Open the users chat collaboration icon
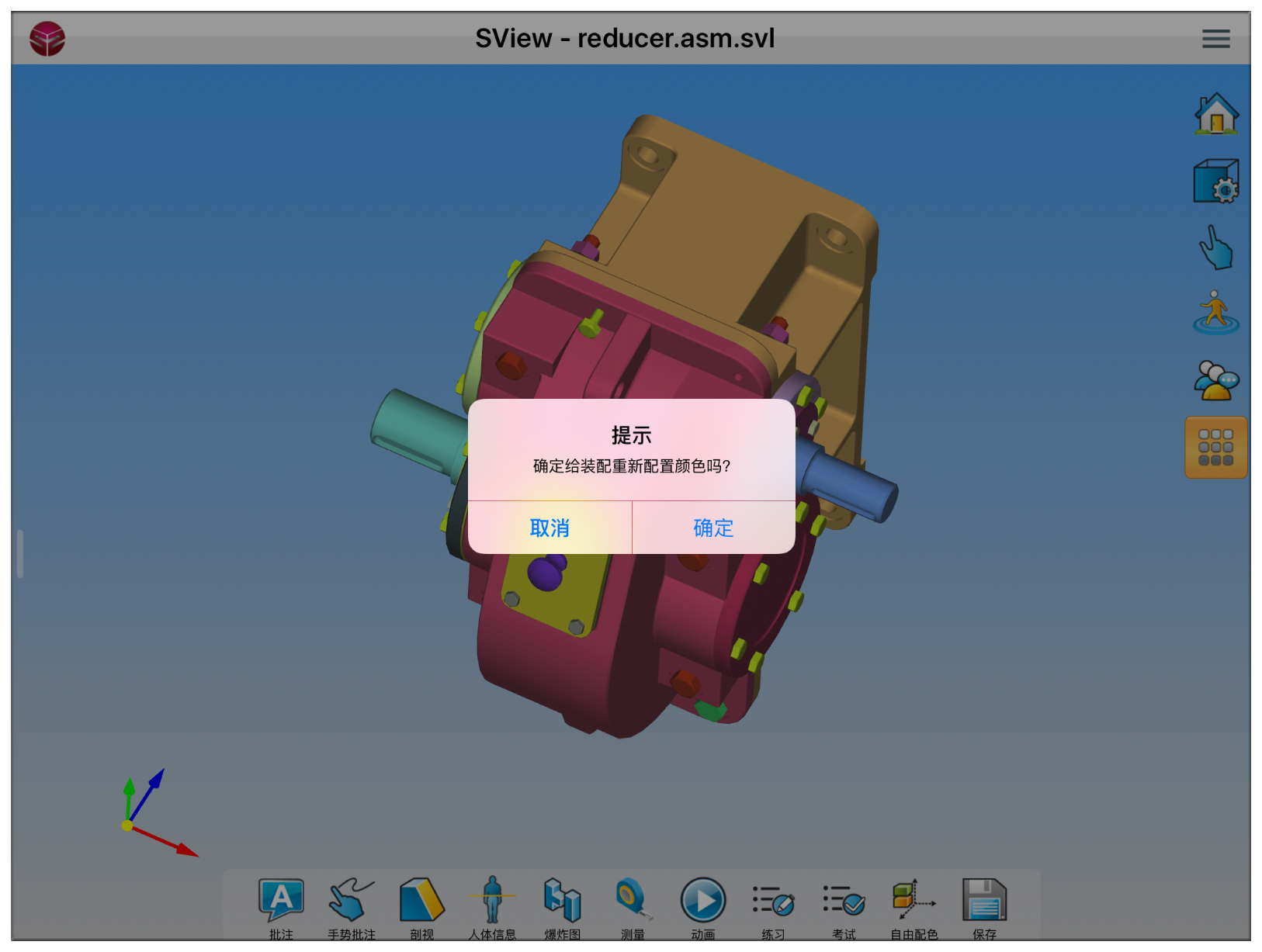 [1215, 380]
